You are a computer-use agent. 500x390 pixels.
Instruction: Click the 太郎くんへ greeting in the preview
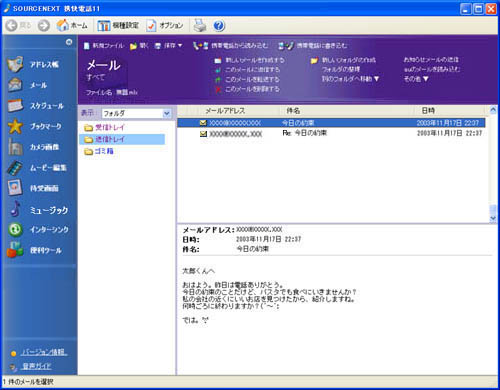tap(199, 271)
